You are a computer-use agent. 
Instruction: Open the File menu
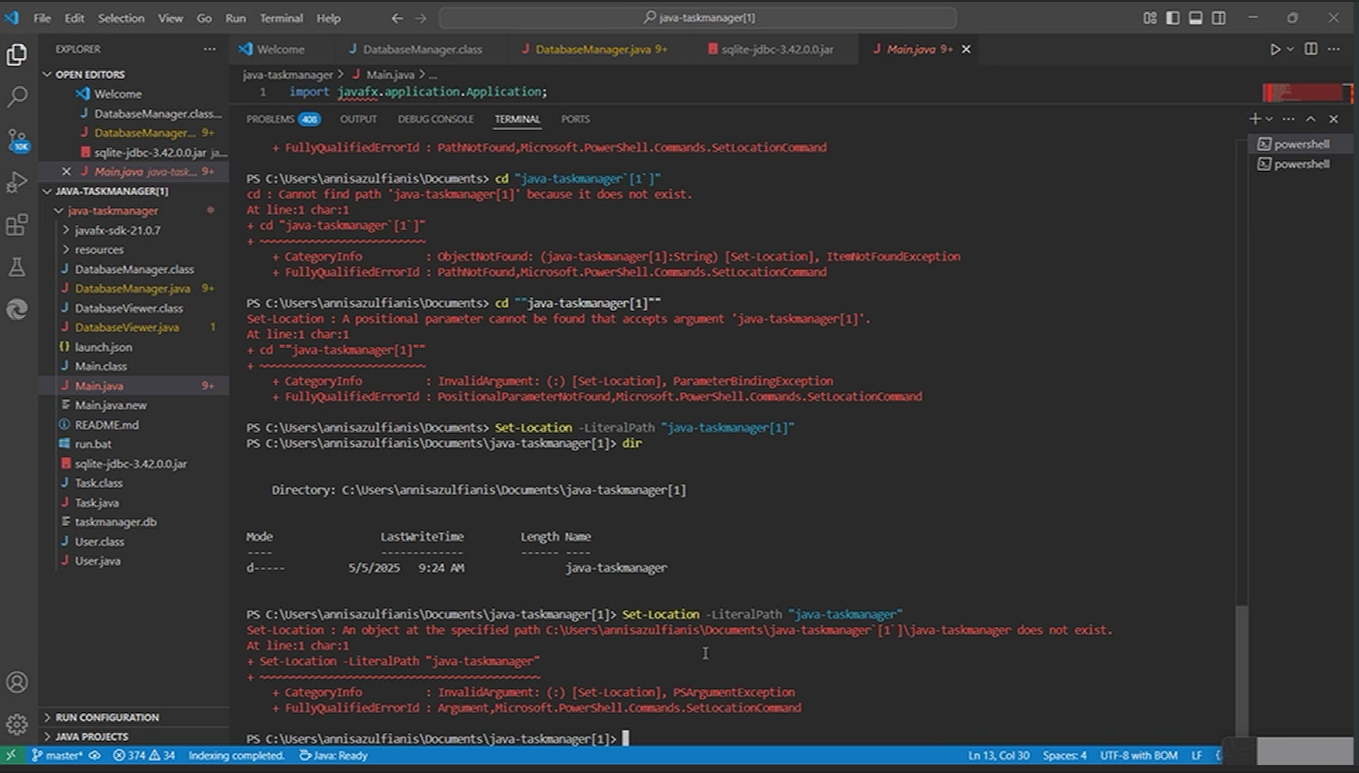[42, 18]
